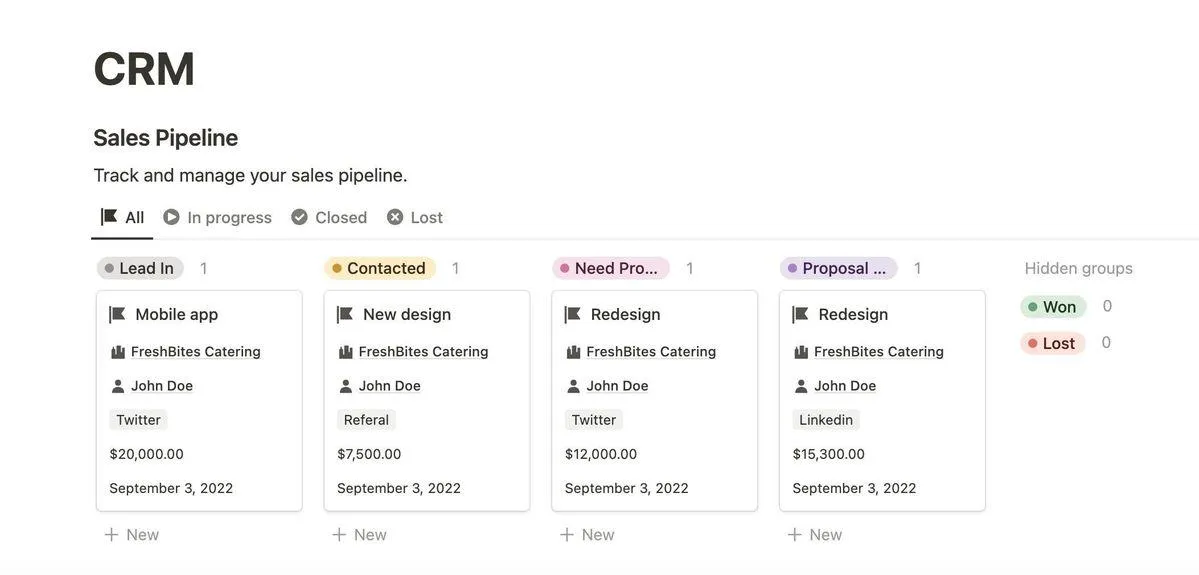Expand the hidden Lost group
The height and width of the screenshot is (575, 1199).
coord(1052,343)
